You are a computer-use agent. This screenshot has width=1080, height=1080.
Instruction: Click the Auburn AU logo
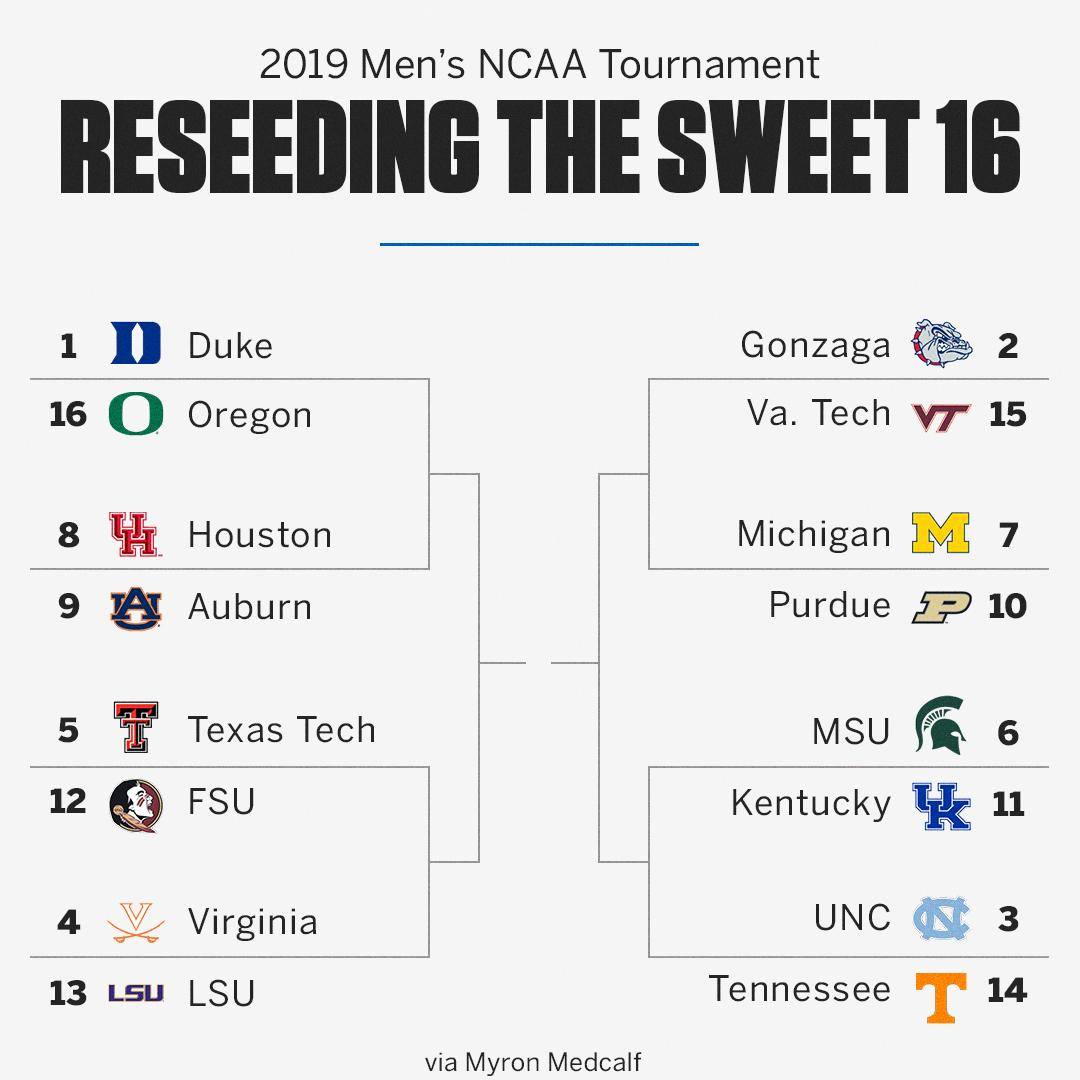[136, 608]
